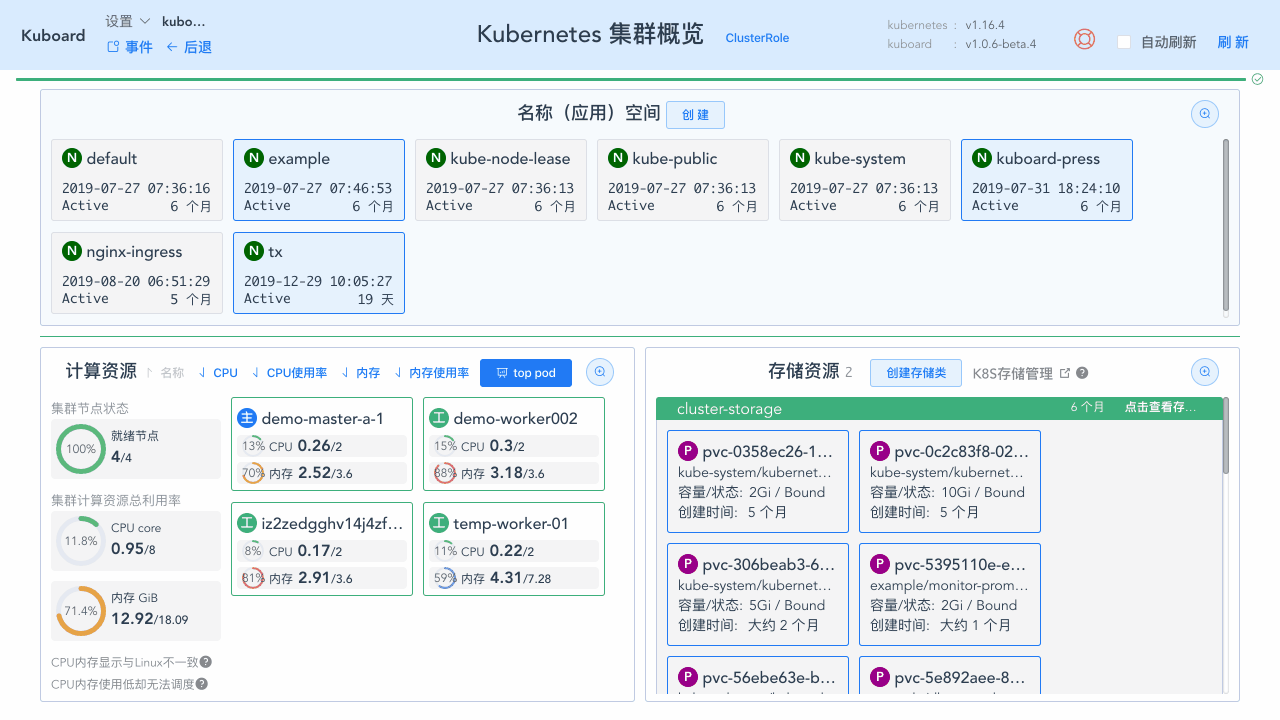
Task: Click the P icon of pvc-5395110e
Action: pyautogui.click(x=880, y=564)
